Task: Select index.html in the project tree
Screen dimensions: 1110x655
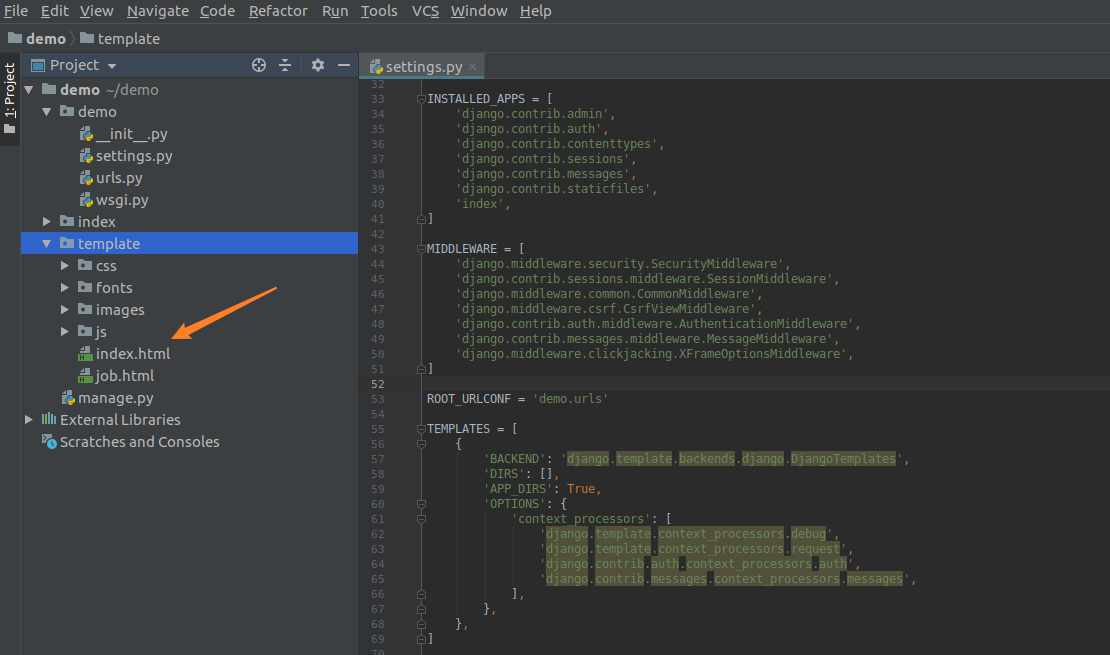Action: pyautogui.click(x=132, y=353)
